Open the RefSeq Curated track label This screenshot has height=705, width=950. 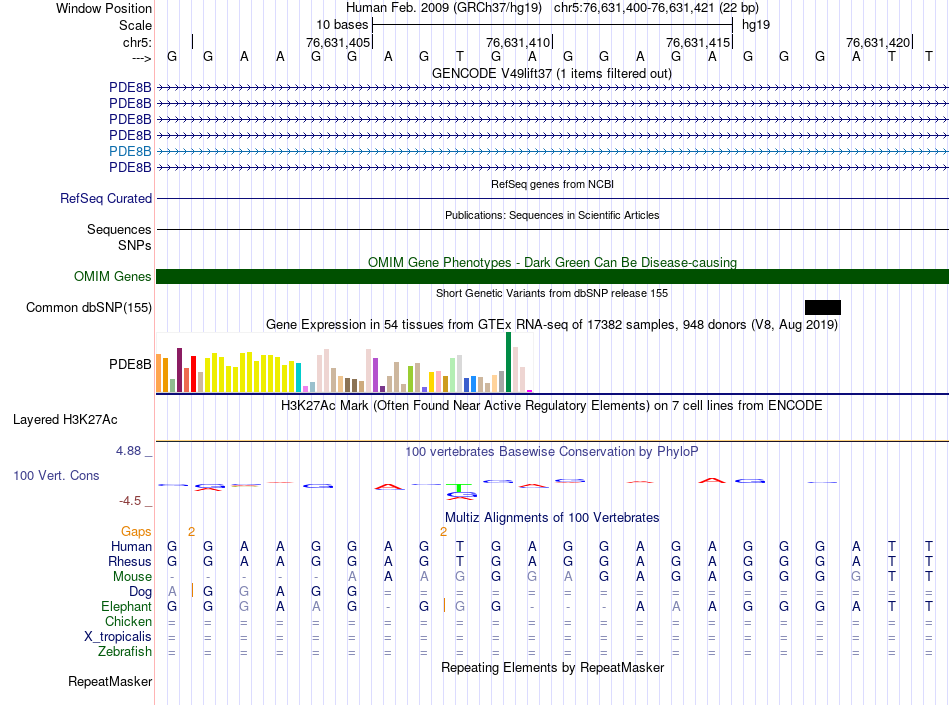(106, 199)
